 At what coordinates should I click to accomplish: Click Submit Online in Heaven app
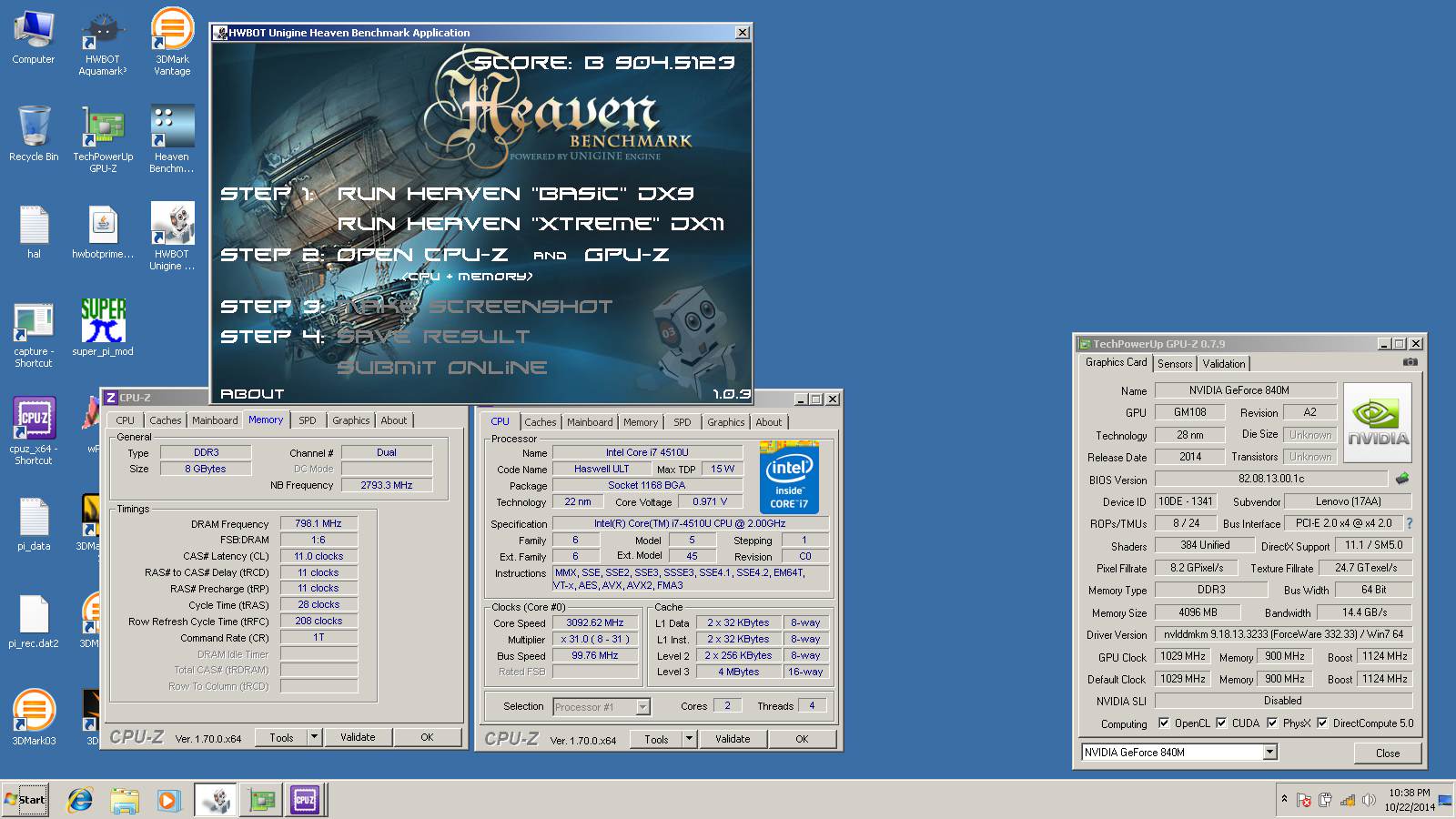point(442,368)
